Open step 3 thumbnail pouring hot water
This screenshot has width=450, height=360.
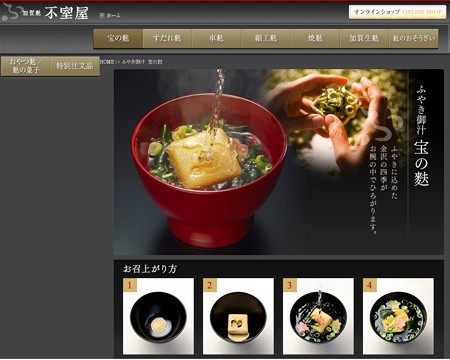(318, 316)
